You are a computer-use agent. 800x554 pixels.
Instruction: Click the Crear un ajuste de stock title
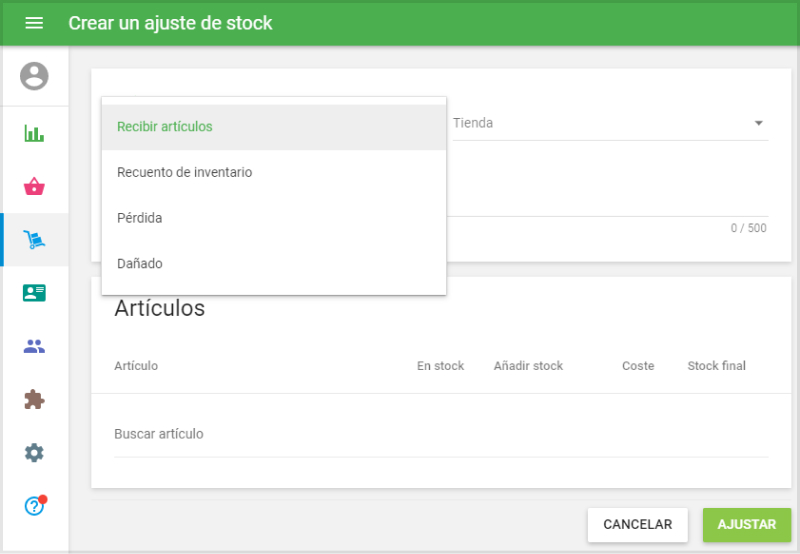click(170, 23)
